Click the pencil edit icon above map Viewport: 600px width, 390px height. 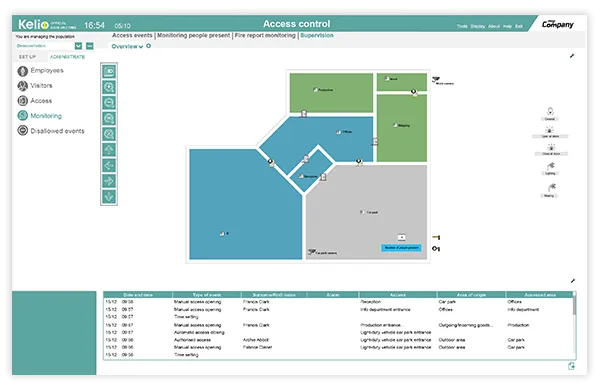(x=572, y=56)
